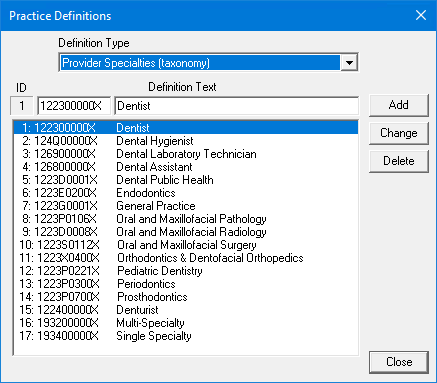Choose the Endodontics list row
437x383 pixels.
(x=186, y=193)
